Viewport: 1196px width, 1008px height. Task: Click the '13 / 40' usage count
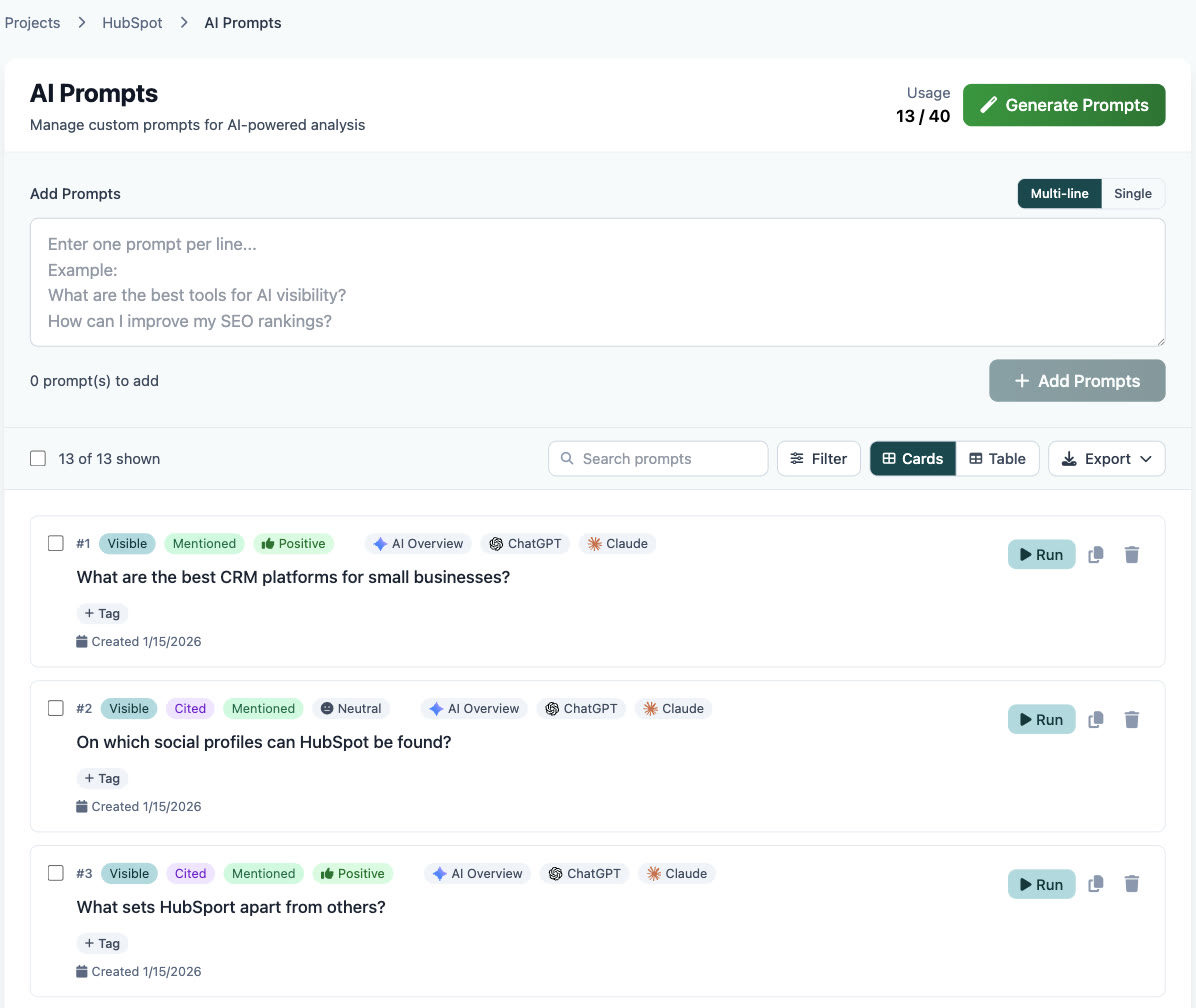pyautogui.click(x=923, y=116)
